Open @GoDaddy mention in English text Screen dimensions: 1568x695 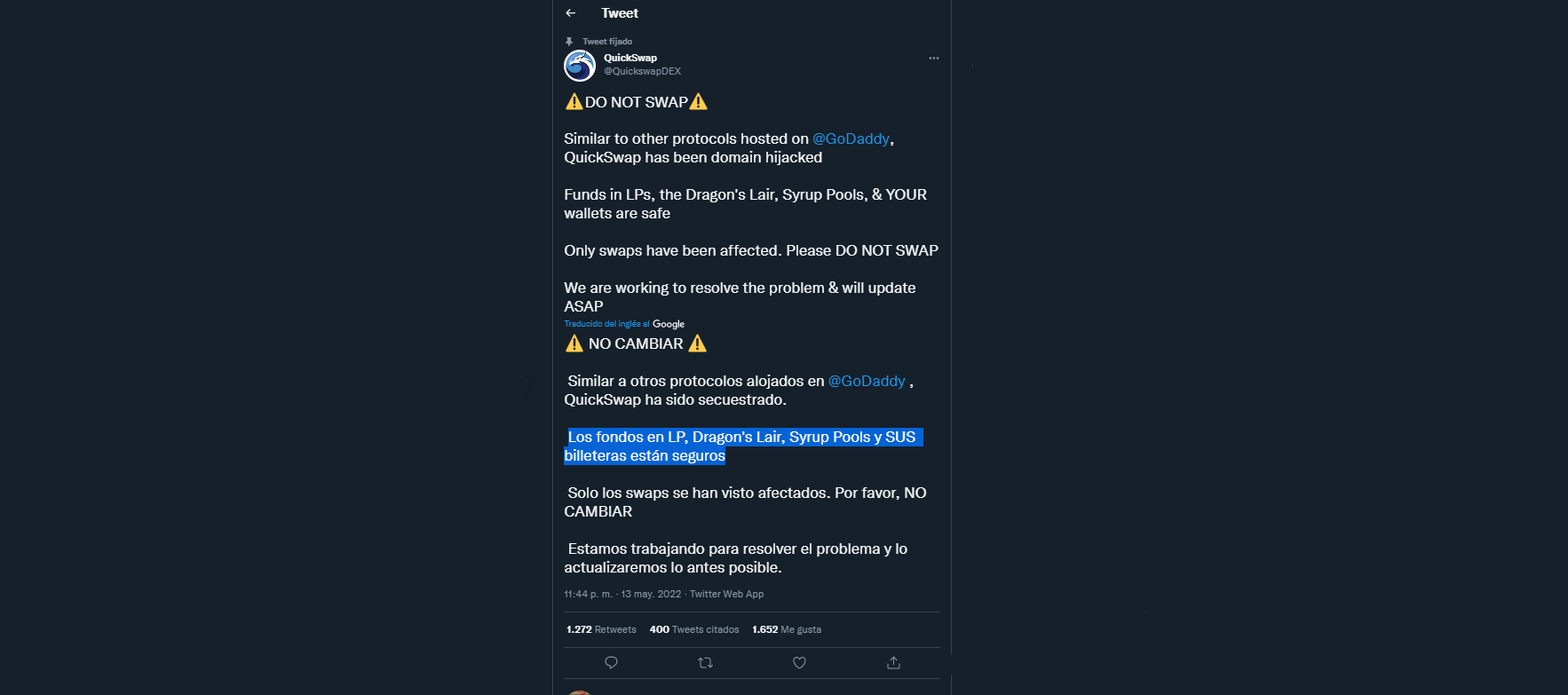tap(851, 138)
